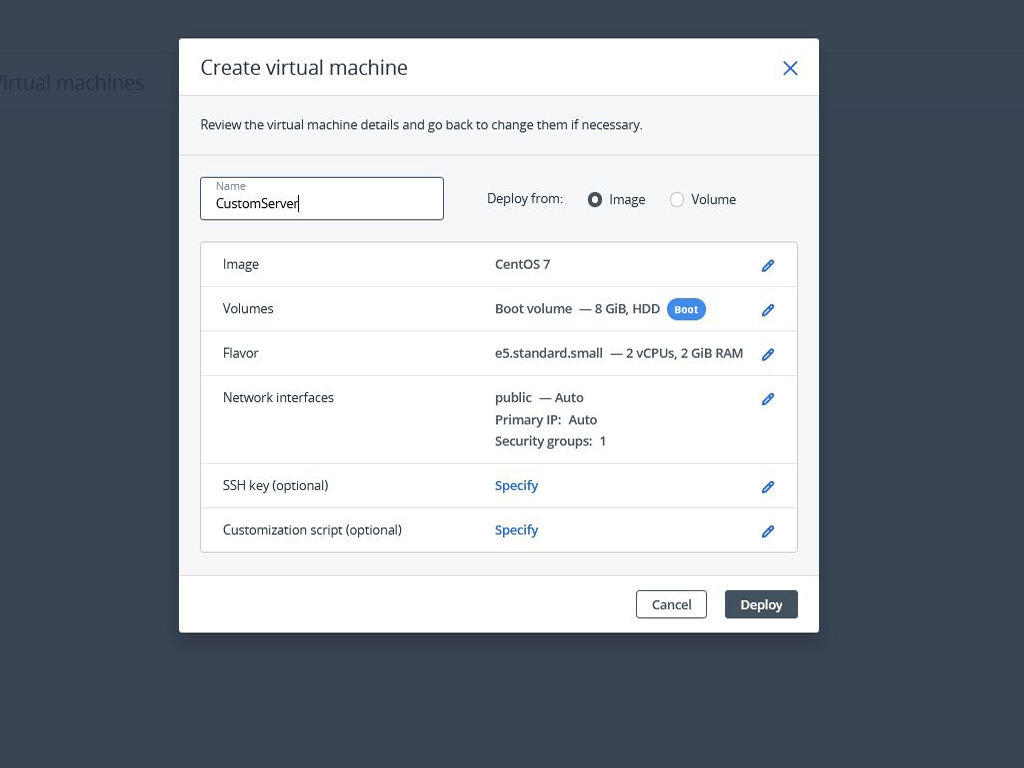Click the Volumes row edit pencil

[x=768, y=310]
